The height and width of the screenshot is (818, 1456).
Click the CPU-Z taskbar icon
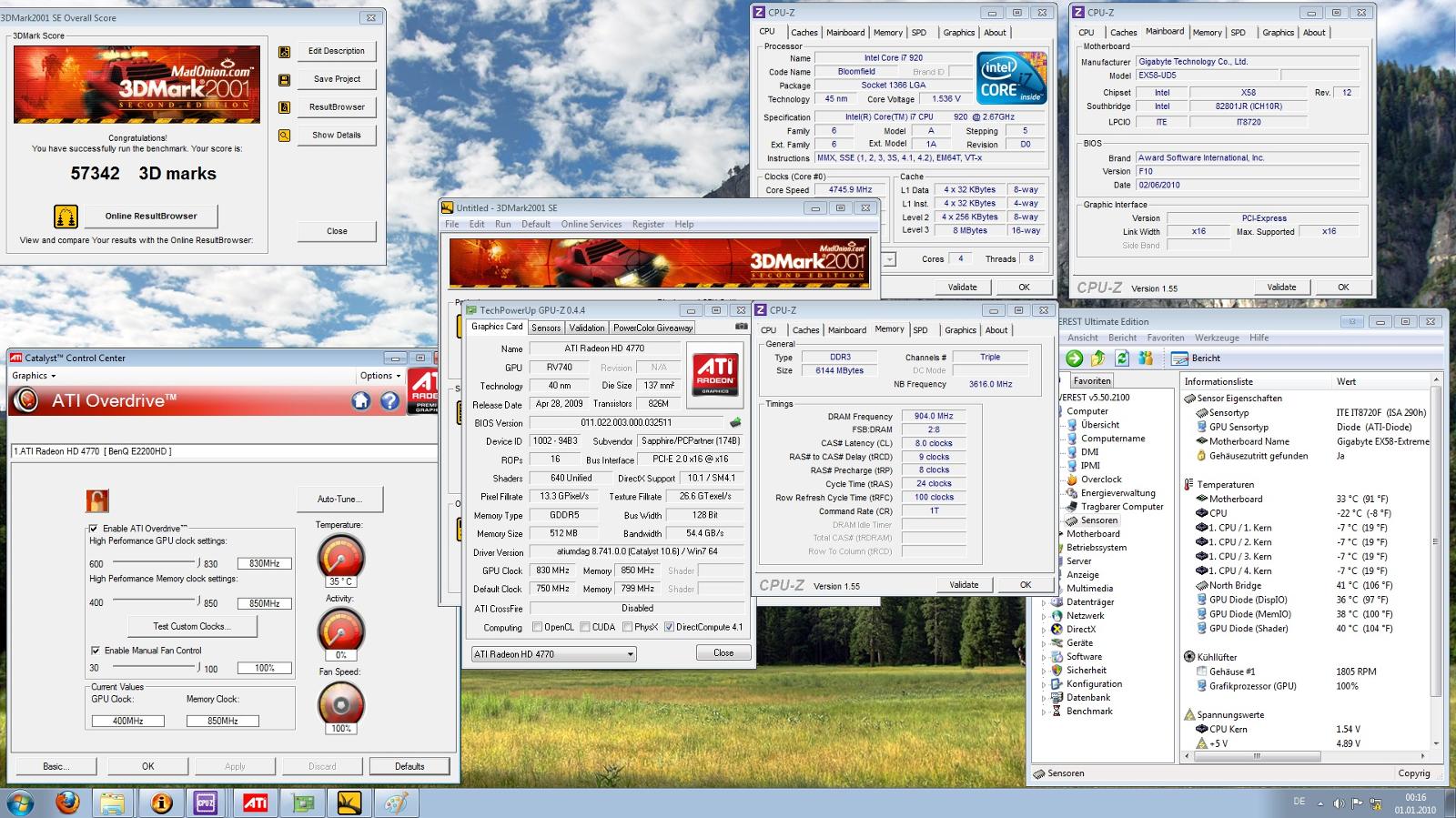tap(205, 803)
